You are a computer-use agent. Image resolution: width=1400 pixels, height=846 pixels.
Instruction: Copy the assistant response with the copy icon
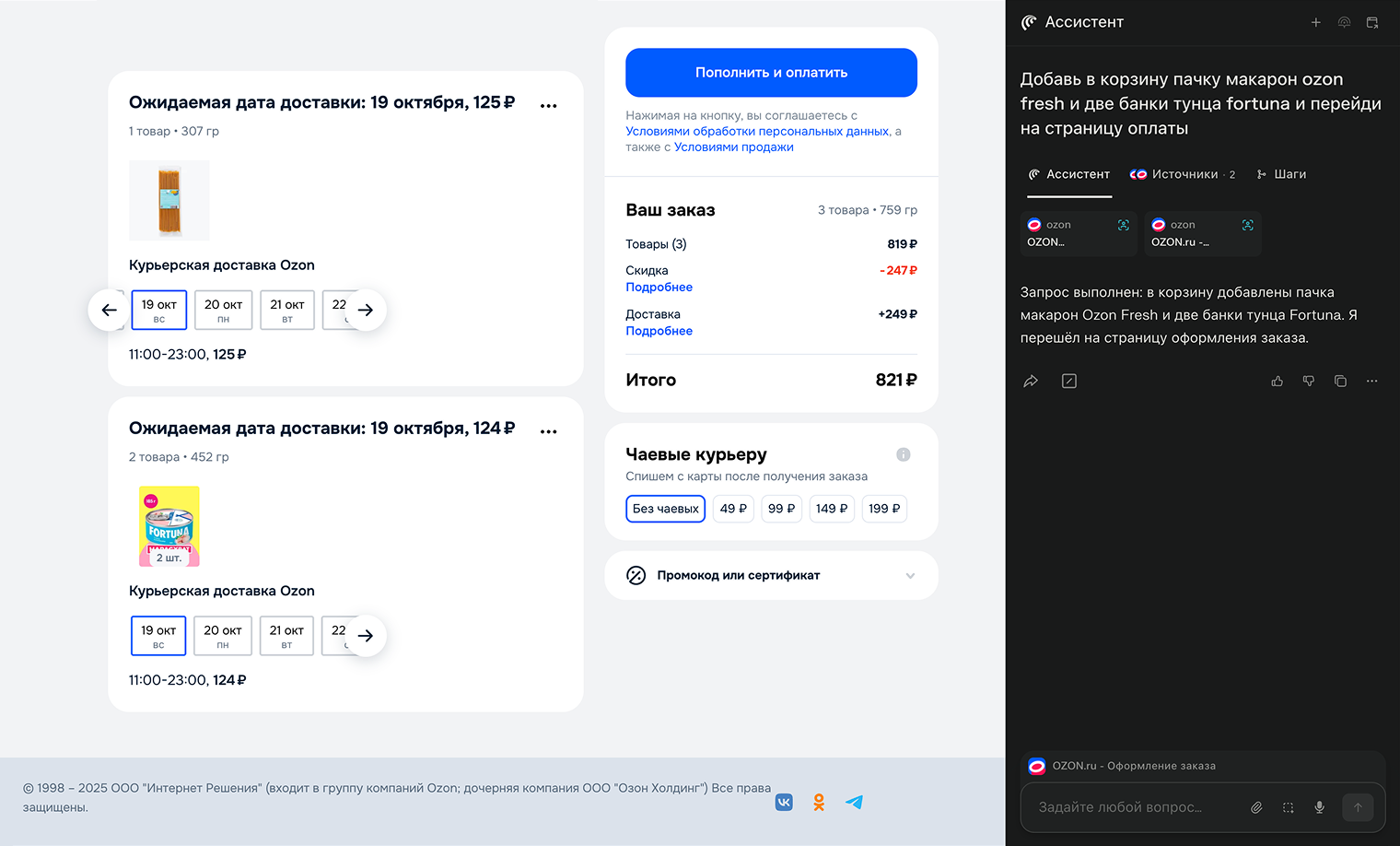point(1340,381)
